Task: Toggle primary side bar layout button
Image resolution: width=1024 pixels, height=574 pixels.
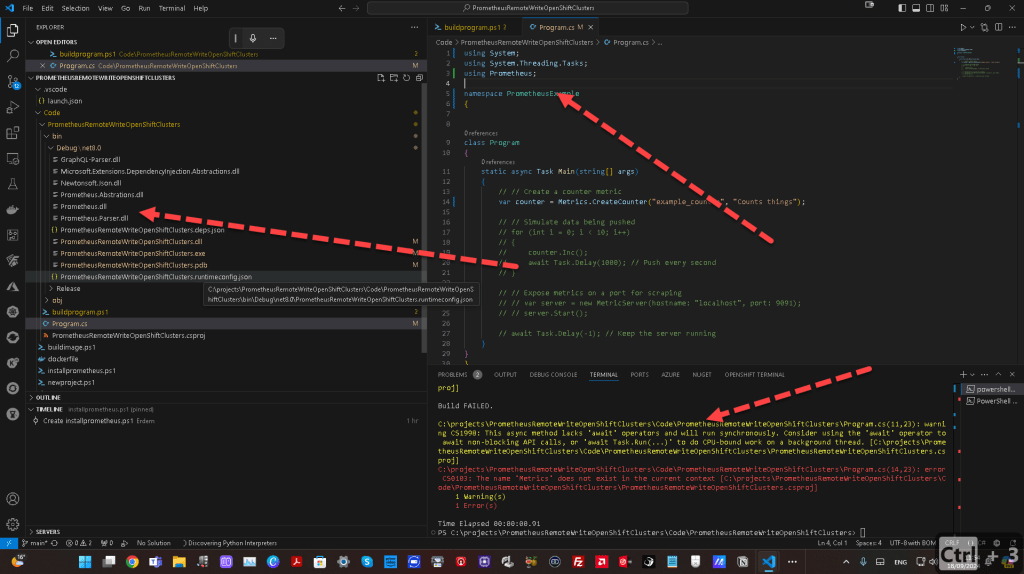Action: pos(902,8)
